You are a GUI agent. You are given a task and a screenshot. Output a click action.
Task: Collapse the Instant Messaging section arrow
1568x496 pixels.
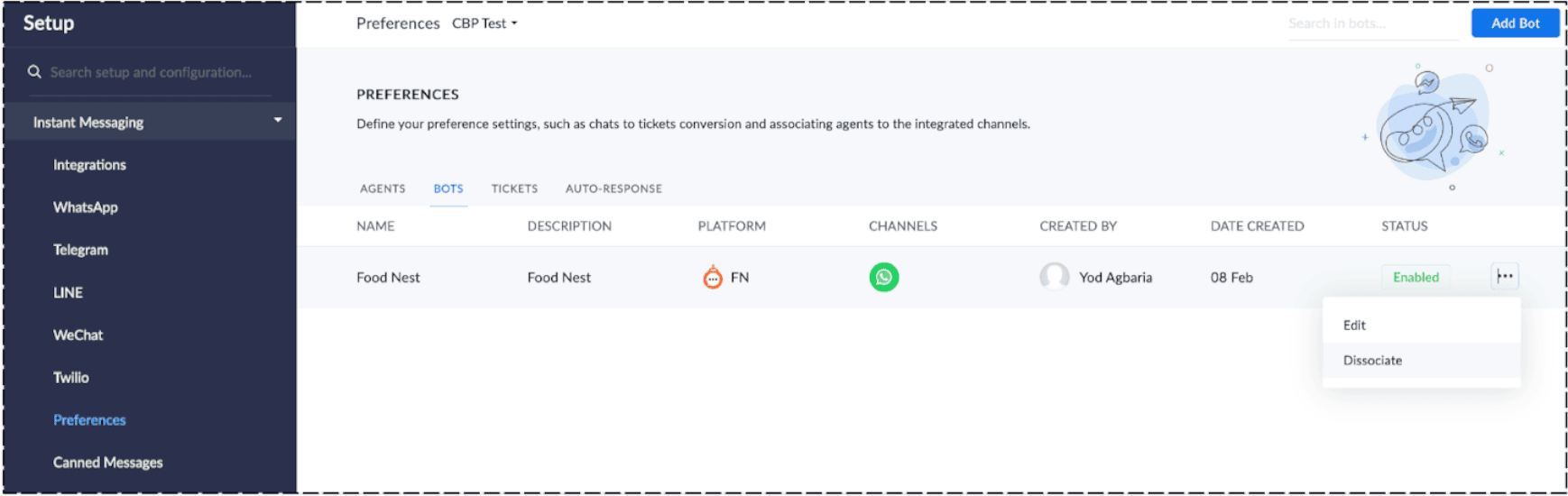click(x=278, y=121)
